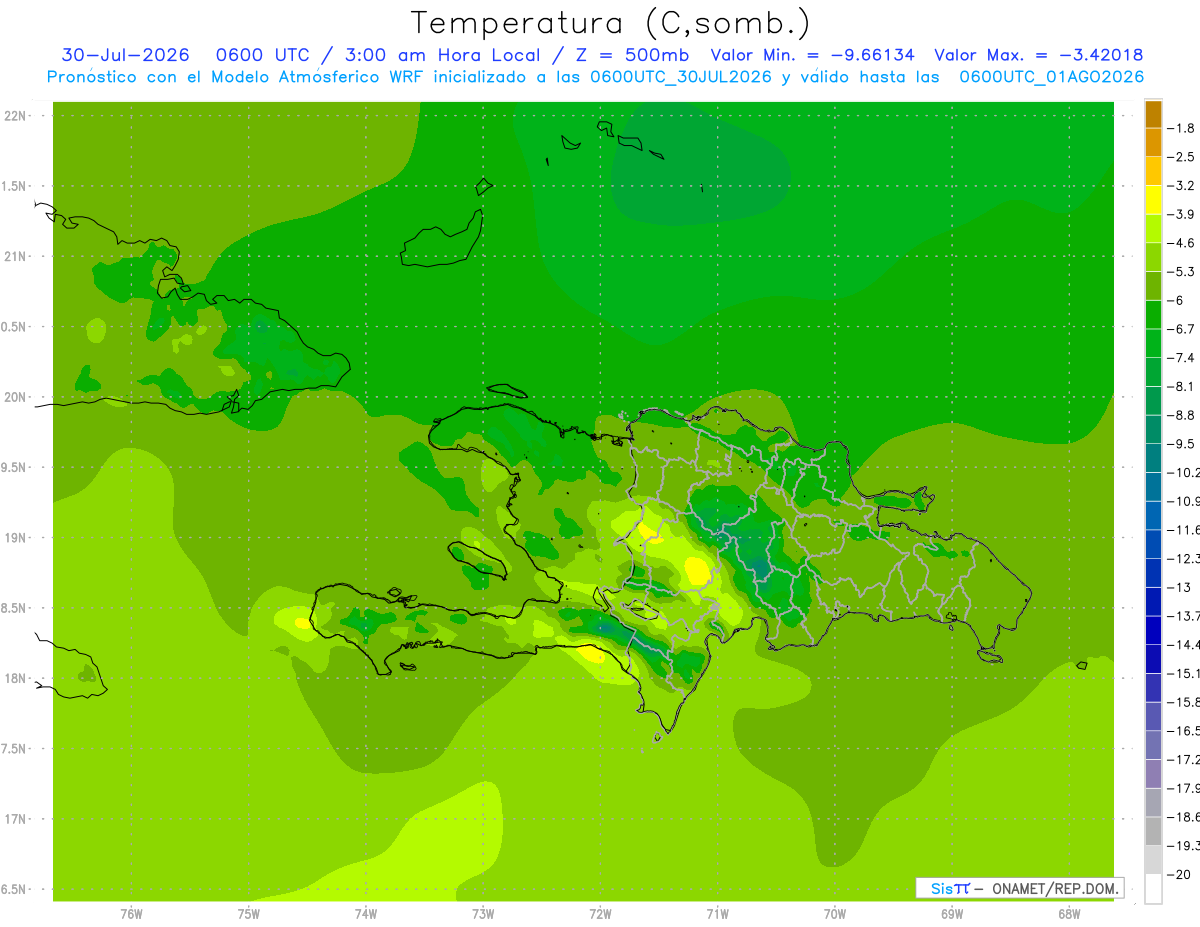Viewport: 1200px width, 927px height.
Task: Click the '22N' latitude label
Action: coord(16,116)
